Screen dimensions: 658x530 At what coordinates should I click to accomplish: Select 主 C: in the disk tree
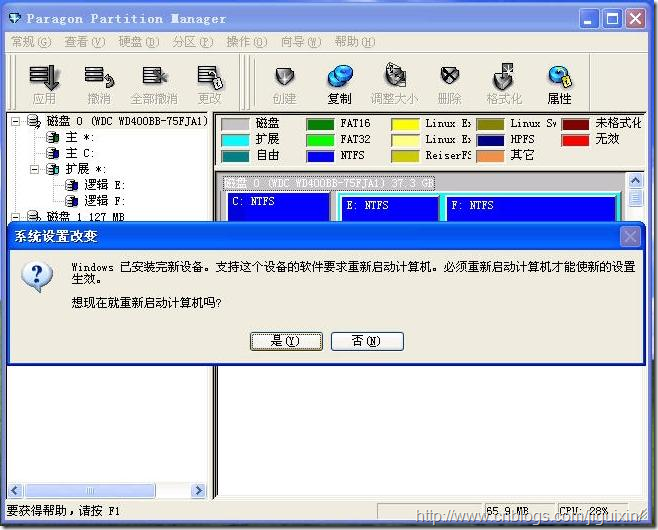click(x=80, y=153)
